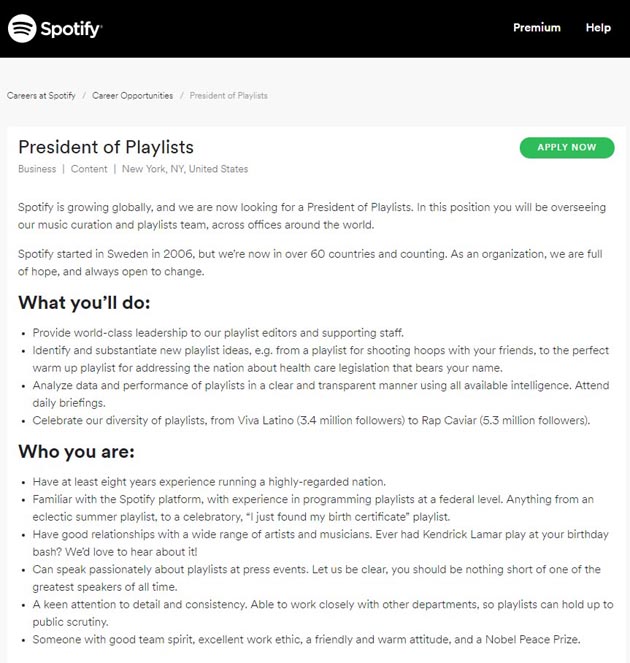Go to Careers at Spotify breadcrumb

41,96
